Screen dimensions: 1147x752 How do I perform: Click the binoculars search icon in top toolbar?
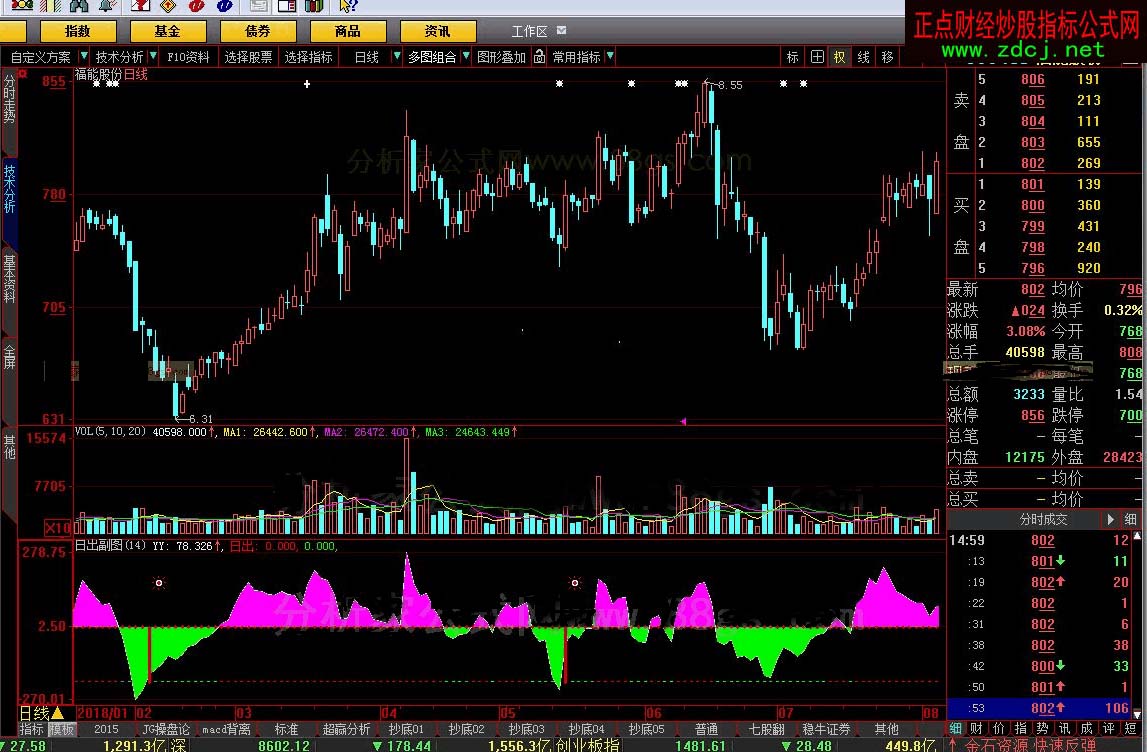[x=79, y=7]
